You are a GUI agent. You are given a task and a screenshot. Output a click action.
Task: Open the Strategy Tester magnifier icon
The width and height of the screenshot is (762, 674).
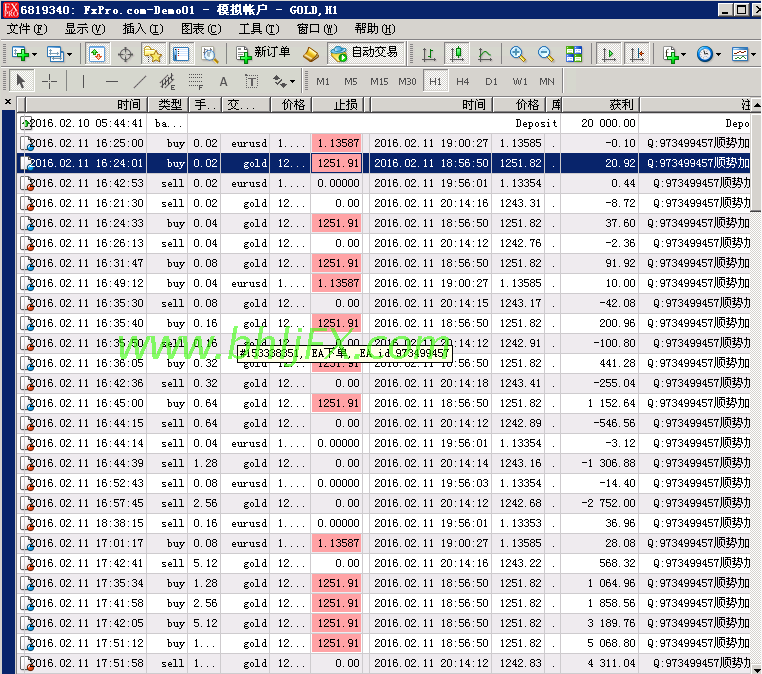coord(209,54)
